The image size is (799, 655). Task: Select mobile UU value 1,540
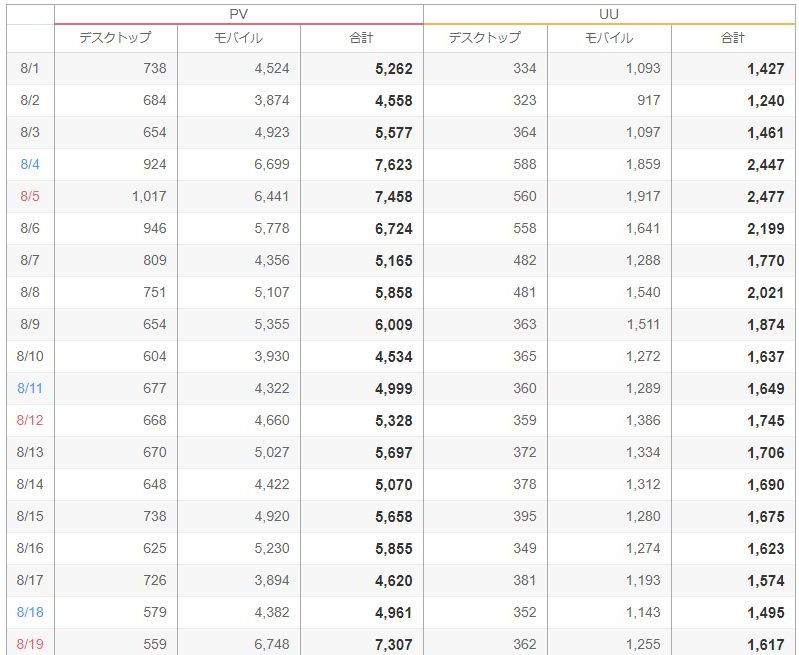(643, 293)
